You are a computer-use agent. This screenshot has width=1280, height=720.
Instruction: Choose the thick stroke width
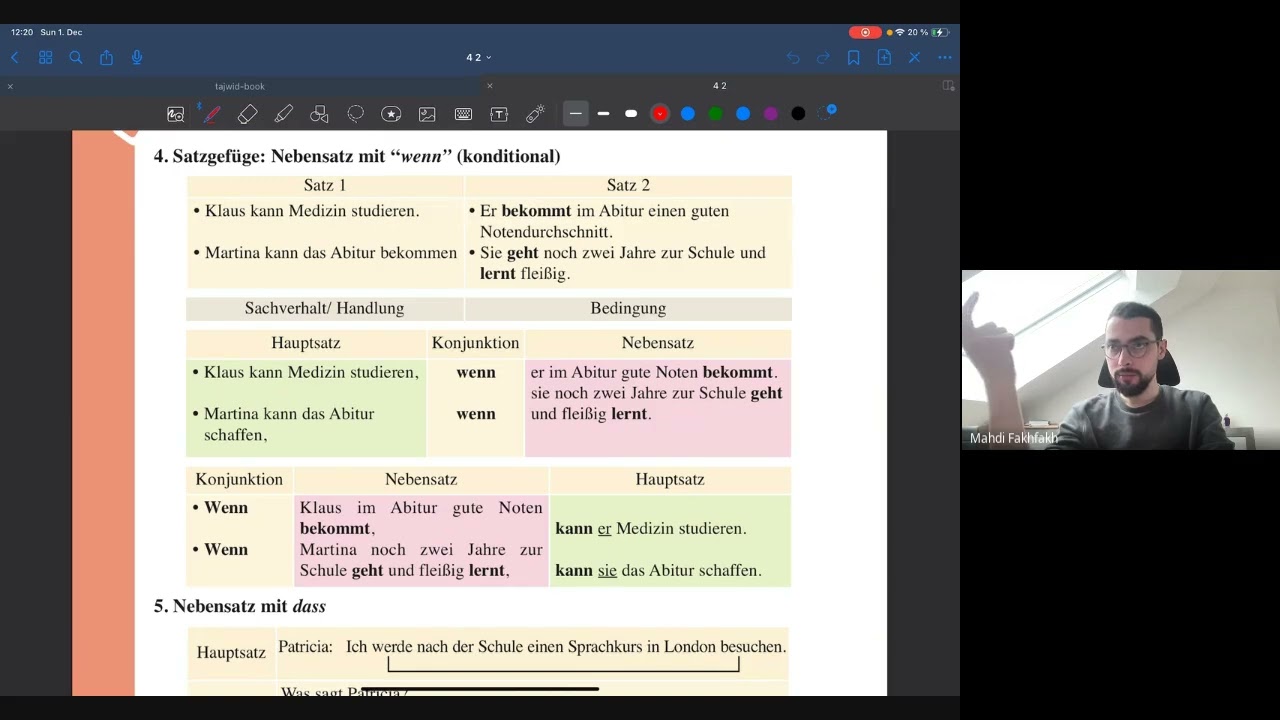click(631, 114)
